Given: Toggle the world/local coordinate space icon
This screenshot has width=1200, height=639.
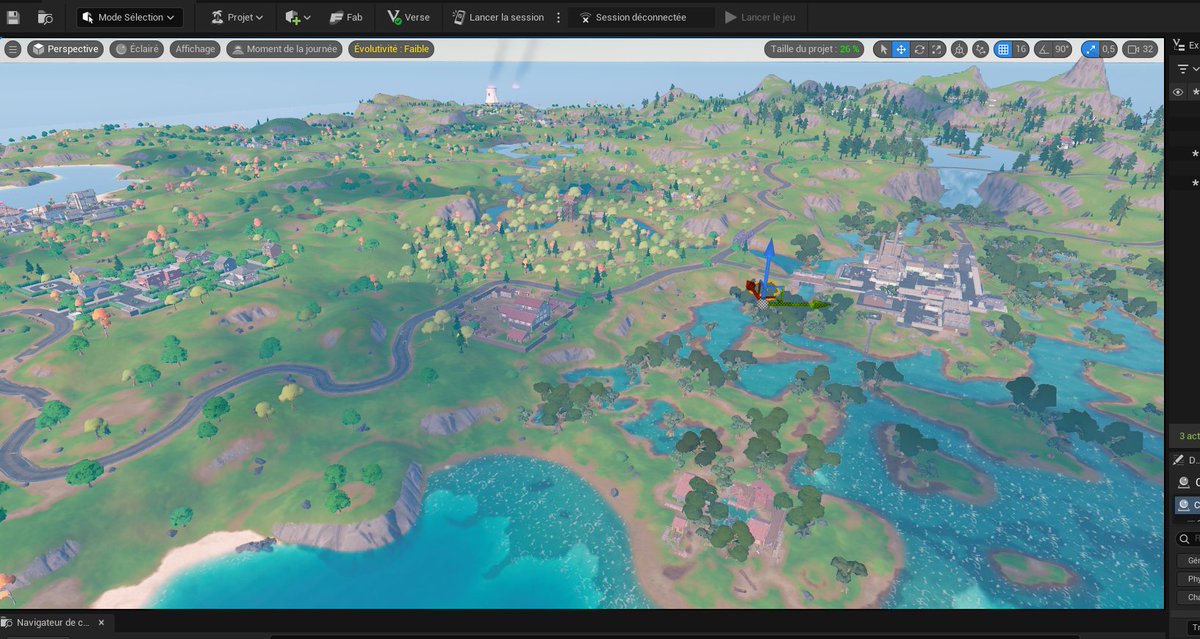Looking at the screenshot, I should [x=960, y=49].
